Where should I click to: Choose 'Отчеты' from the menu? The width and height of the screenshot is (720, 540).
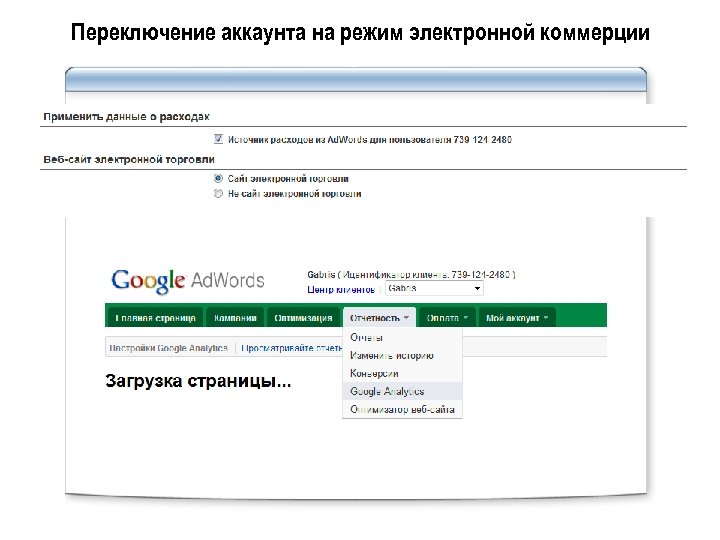[x=402, y=338]
